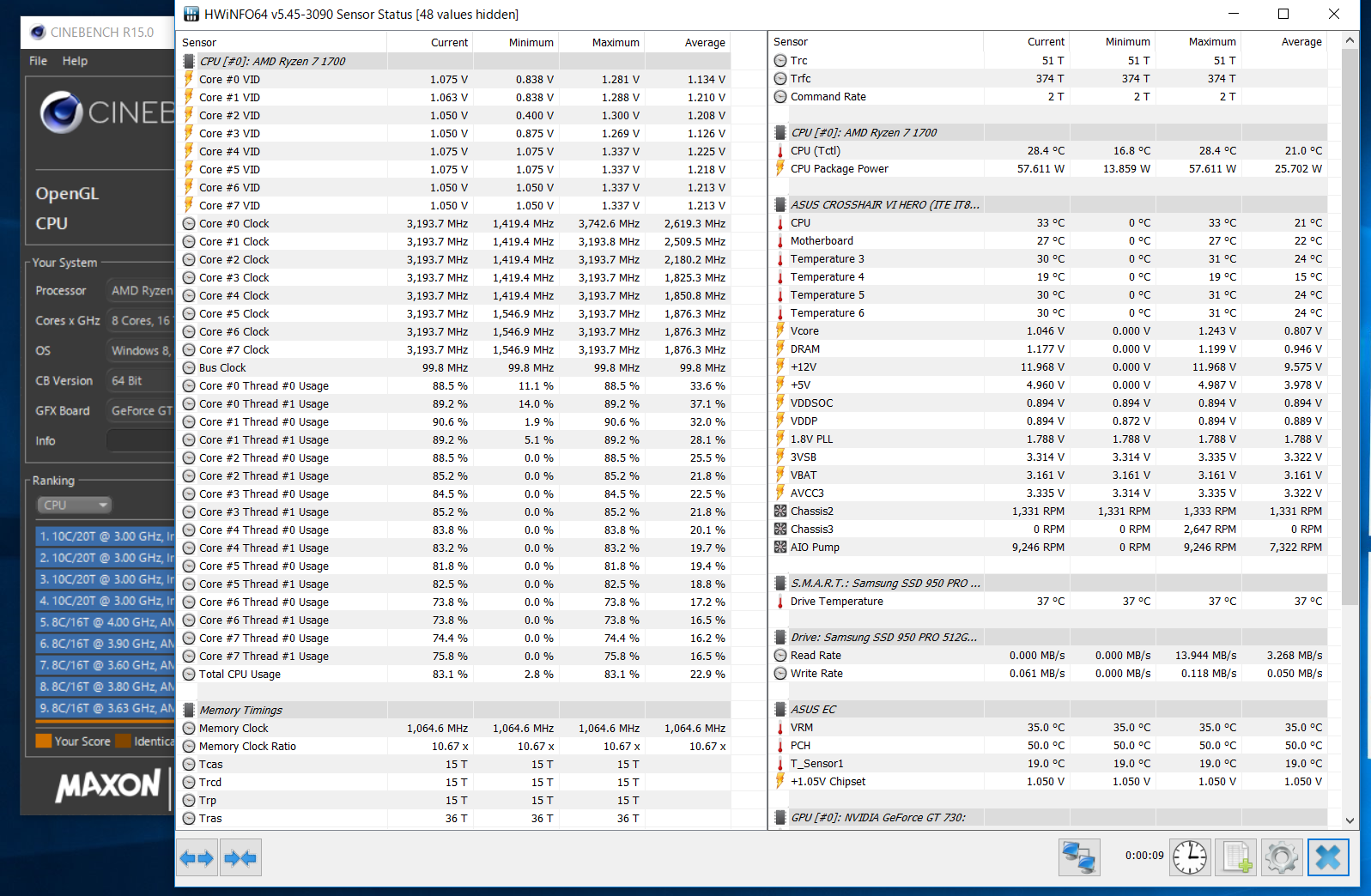Image resolution: width=1371 pixels, height=896 pixels.
Task: Select the Memory Clock Ratio row
Action: 456,746
